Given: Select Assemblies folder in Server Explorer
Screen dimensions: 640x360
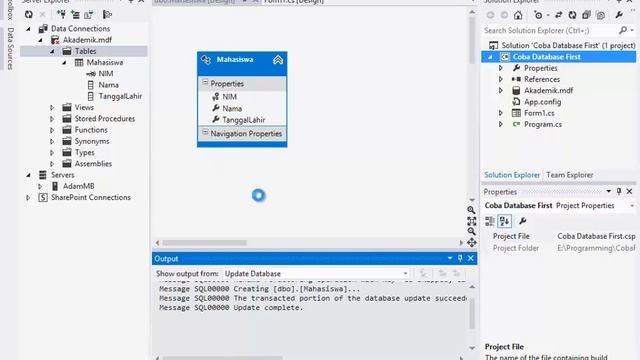Looking at the screenshot, I should tap(93, 164).
